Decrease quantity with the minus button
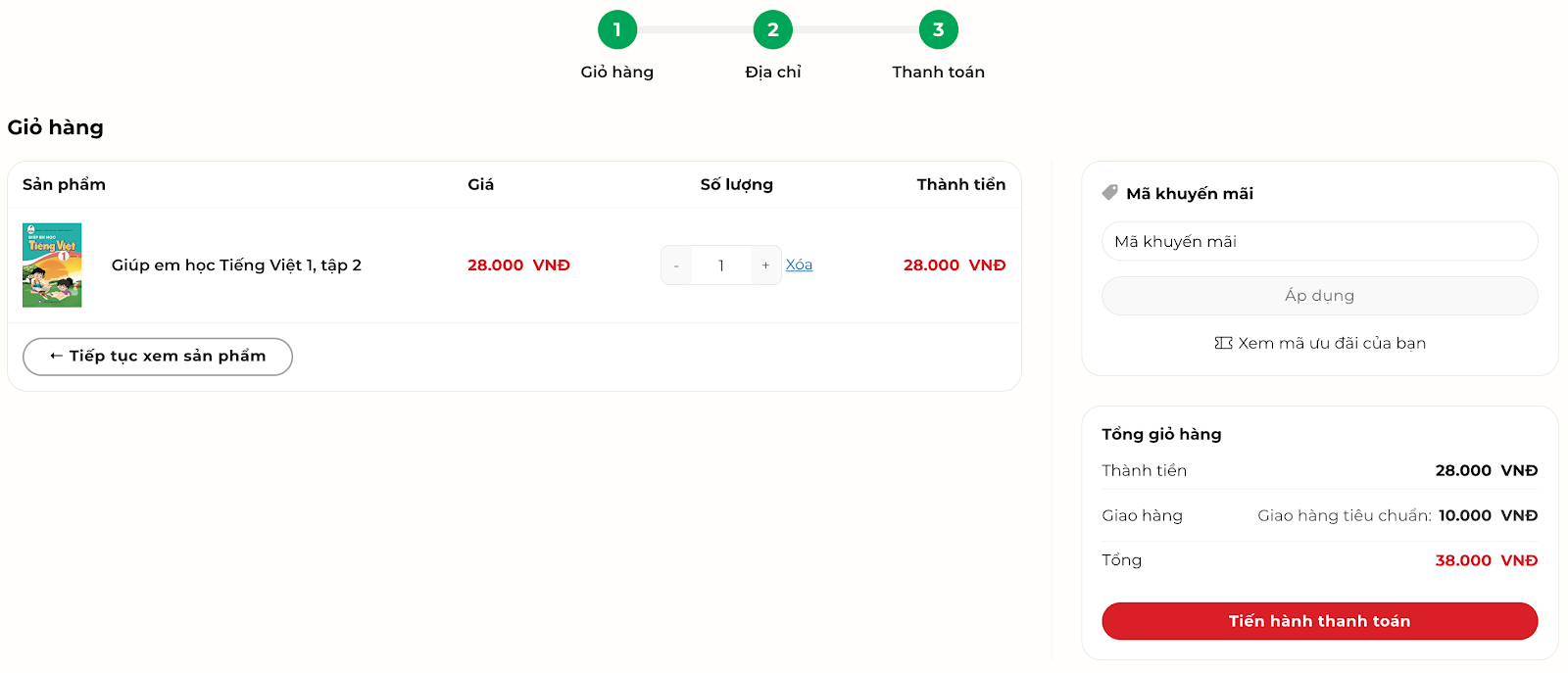 coord(676,265)
